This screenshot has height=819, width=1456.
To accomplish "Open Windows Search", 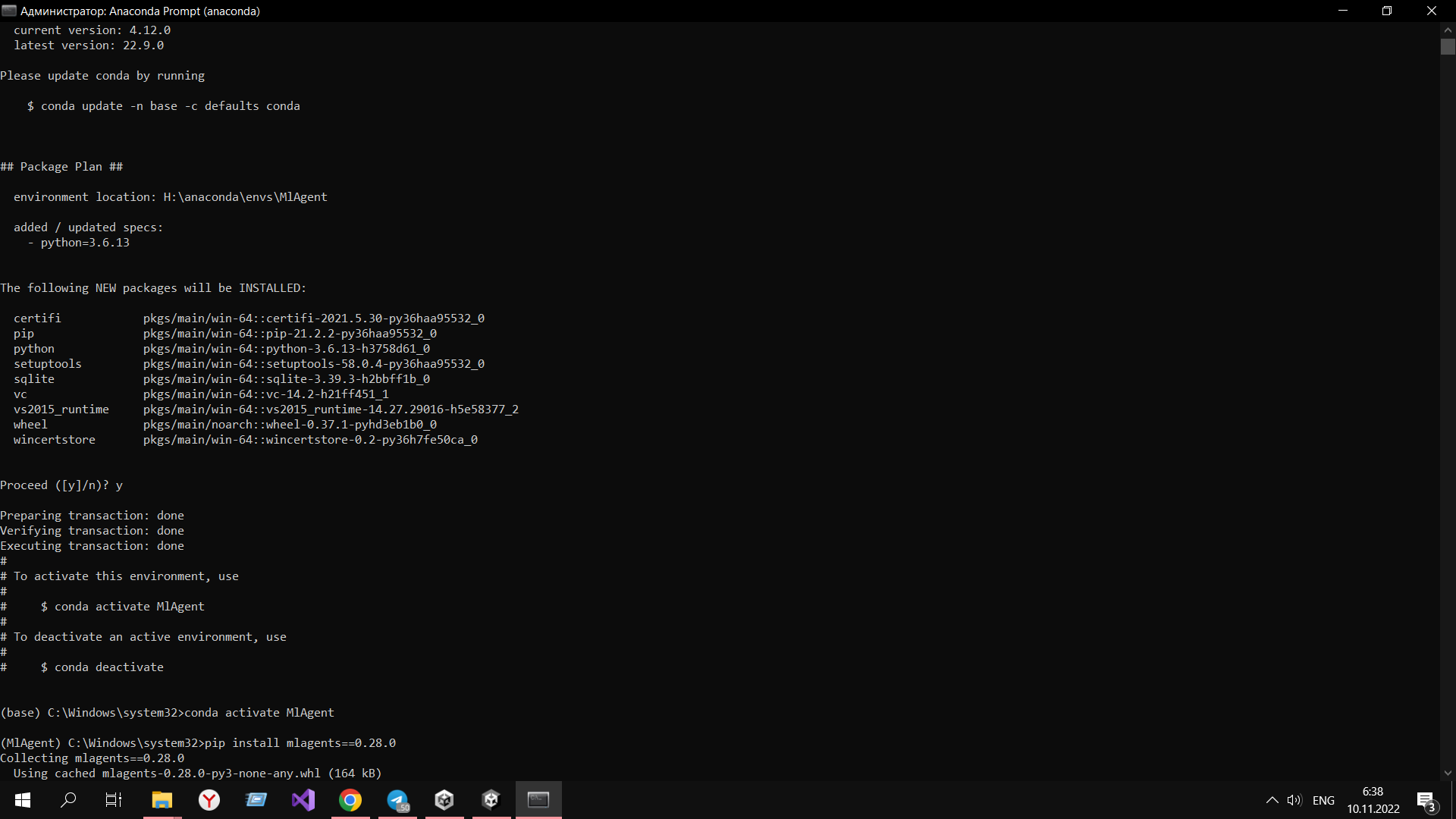I will (x=68, y=800).
